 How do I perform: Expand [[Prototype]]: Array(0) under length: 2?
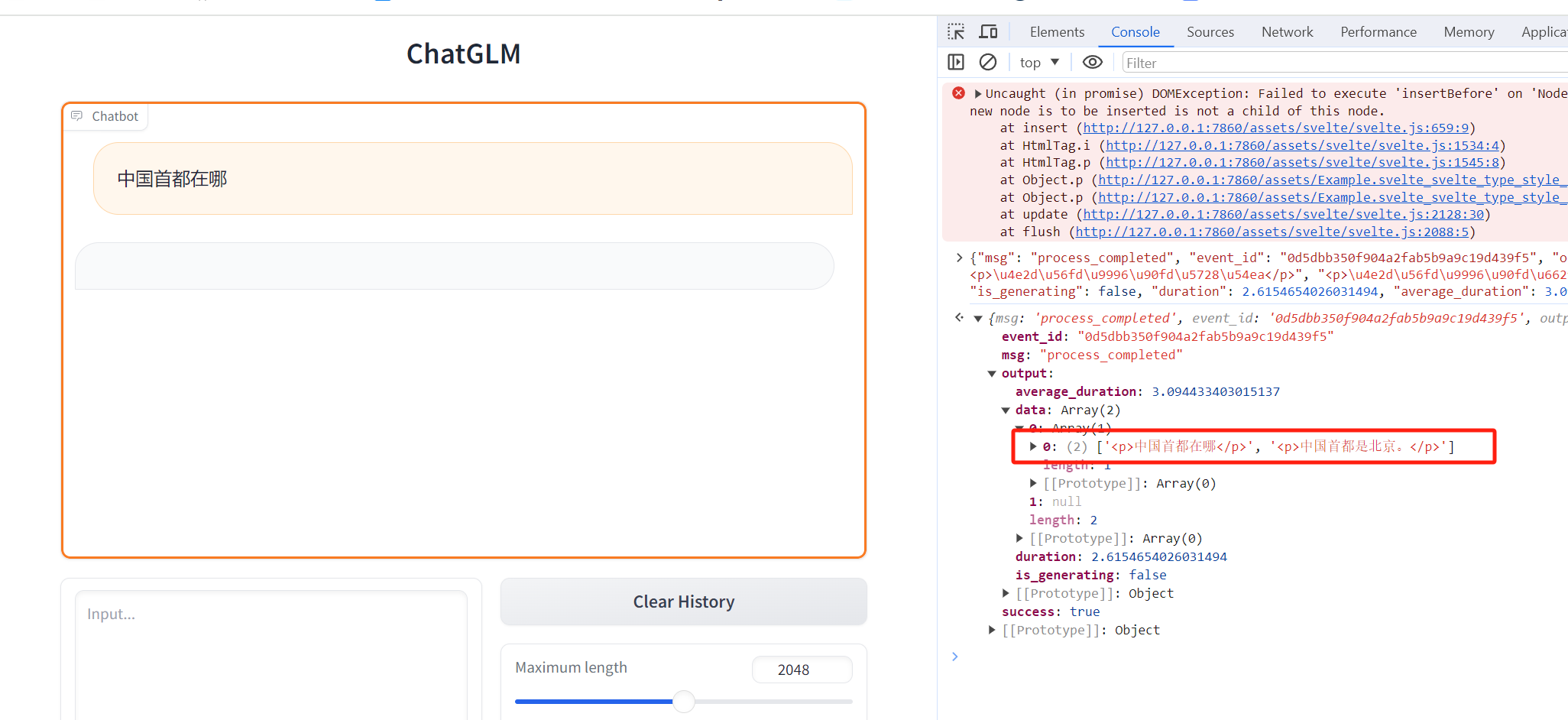pyautogui.click(x=1019, y=538)
